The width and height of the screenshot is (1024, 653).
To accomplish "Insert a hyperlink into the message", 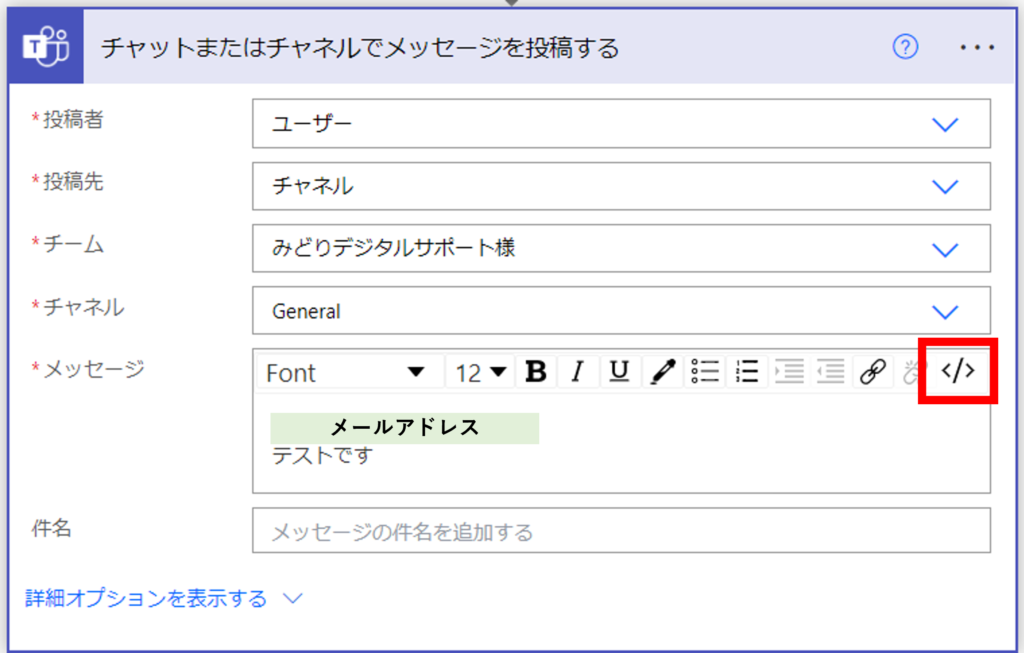I will pos(873,371).
